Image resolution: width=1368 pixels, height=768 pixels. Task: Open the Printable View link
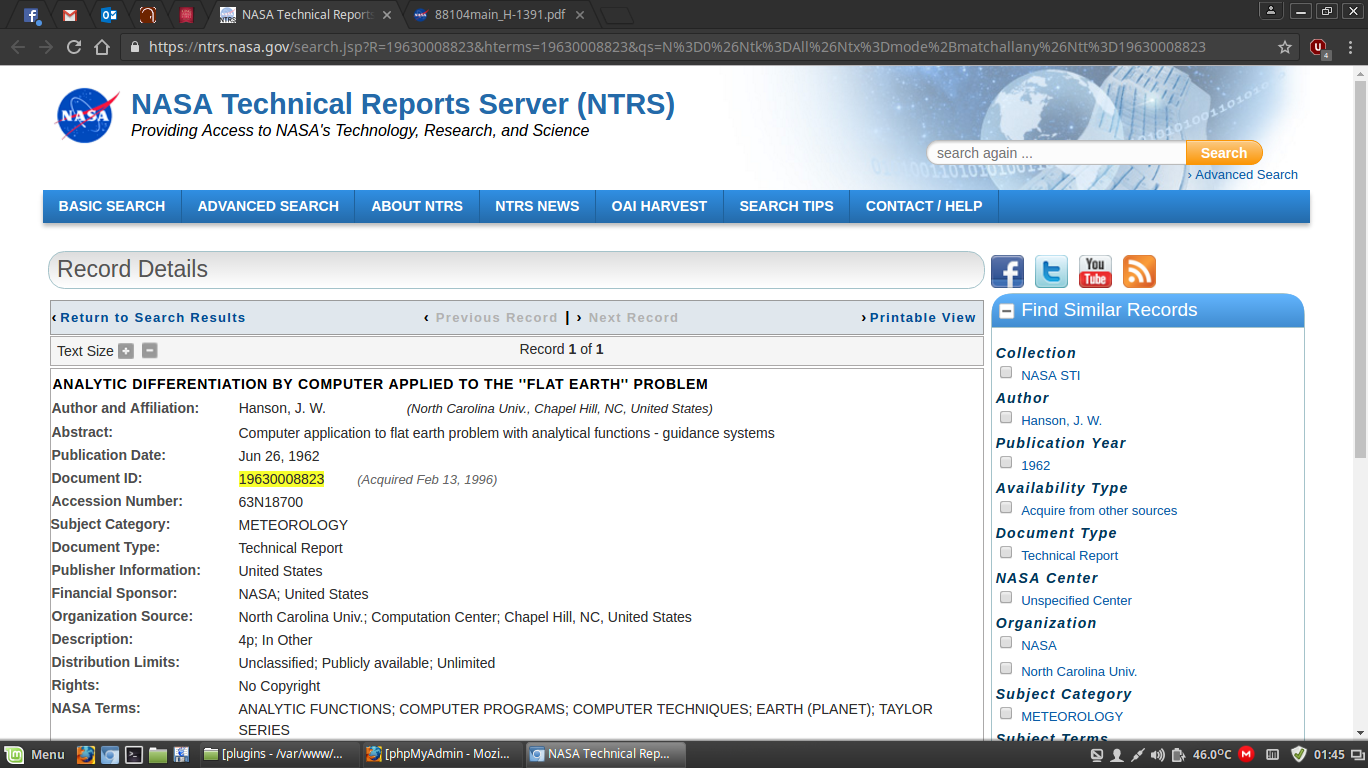click(922, 318)
